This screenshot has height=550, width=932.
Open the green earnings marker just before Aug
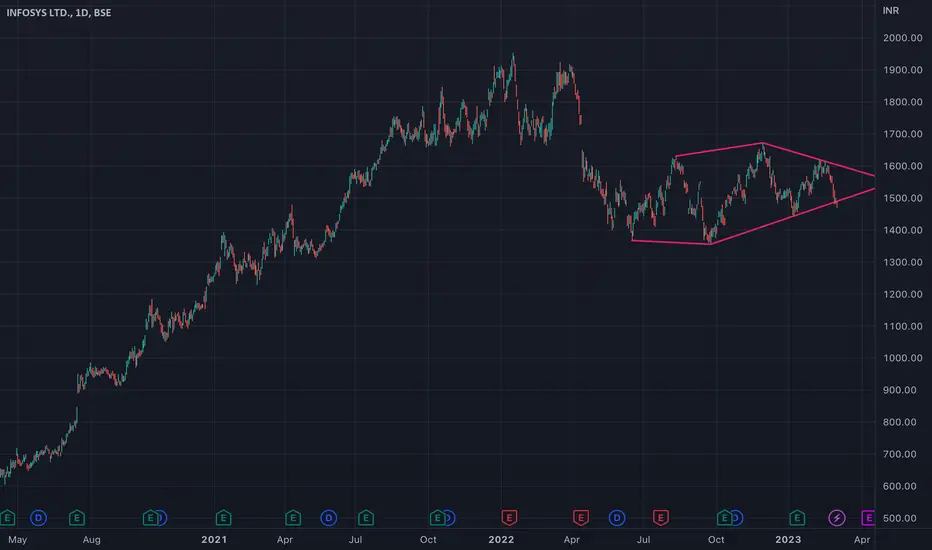pos(77,518)
